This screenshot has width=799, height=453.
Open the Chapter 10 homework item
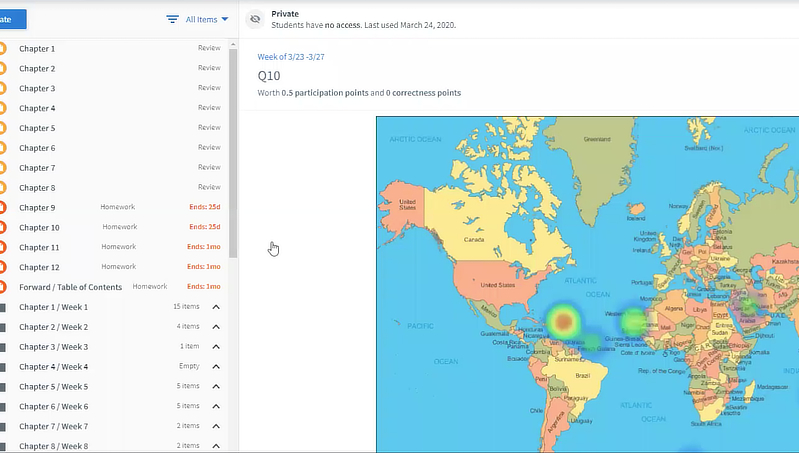point(39,227)
